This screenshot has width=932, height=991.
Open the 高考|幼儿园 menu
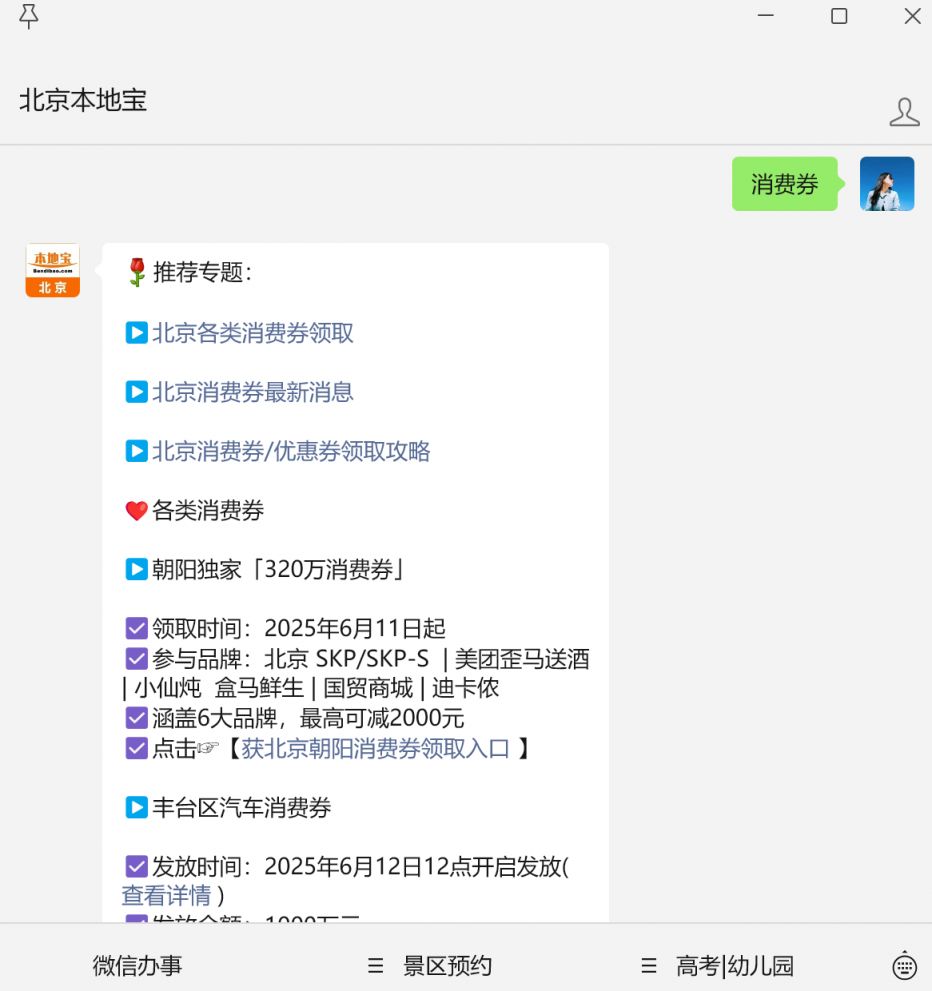click(x=735, y=966)
